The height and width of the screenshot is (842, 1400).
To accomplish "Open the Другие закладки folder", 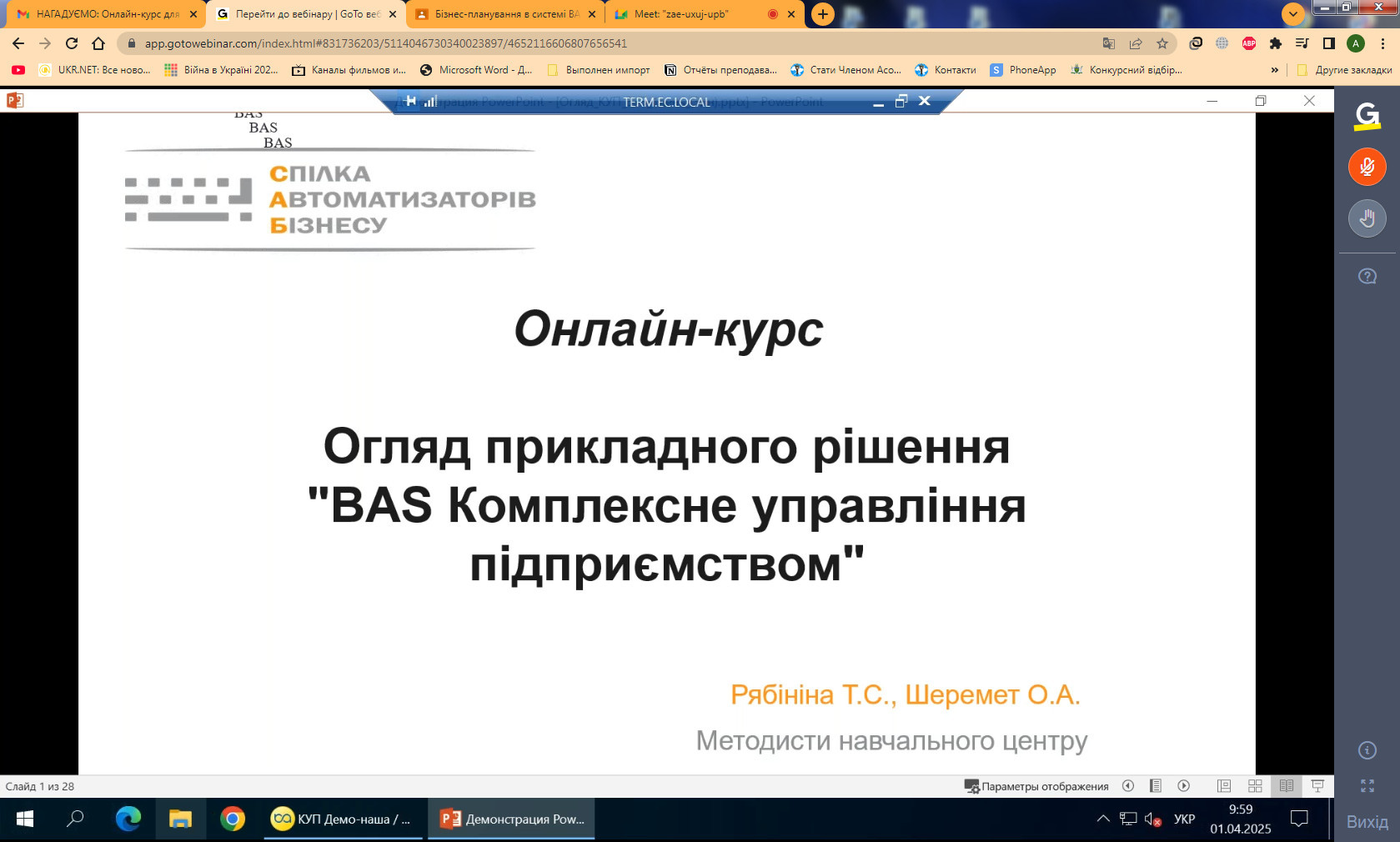I will click(1344, 70).
